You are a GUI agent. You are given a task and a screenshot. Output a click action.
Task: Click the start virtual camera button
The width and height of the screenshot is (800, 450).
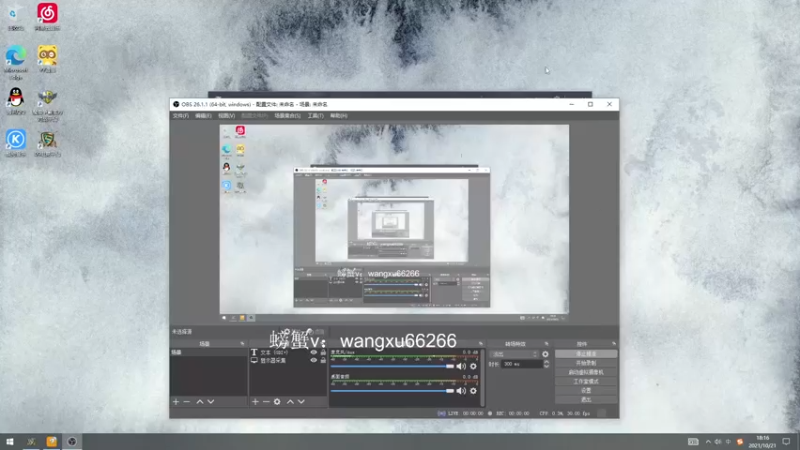[x=586, y=372]
